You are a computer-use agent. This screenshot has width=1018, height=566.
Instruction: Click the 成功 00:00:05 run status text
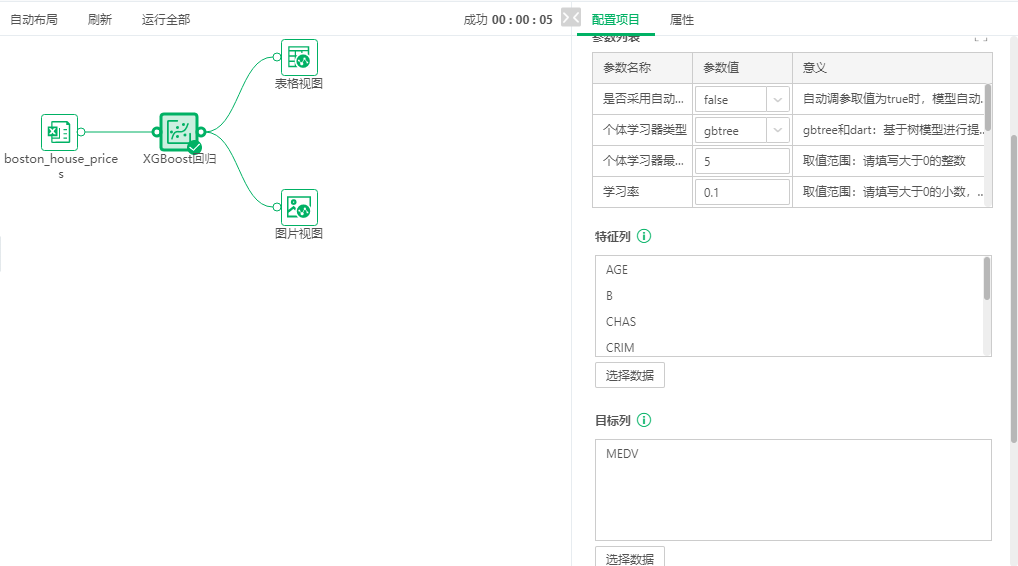pos(508,19)
